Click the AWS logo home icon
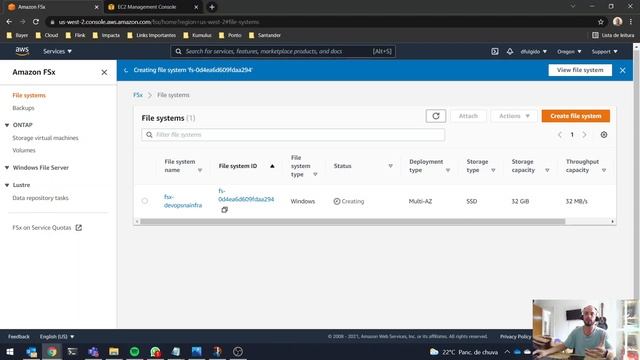The height and width of the screenshot is (360, 640). coord(22,51)
